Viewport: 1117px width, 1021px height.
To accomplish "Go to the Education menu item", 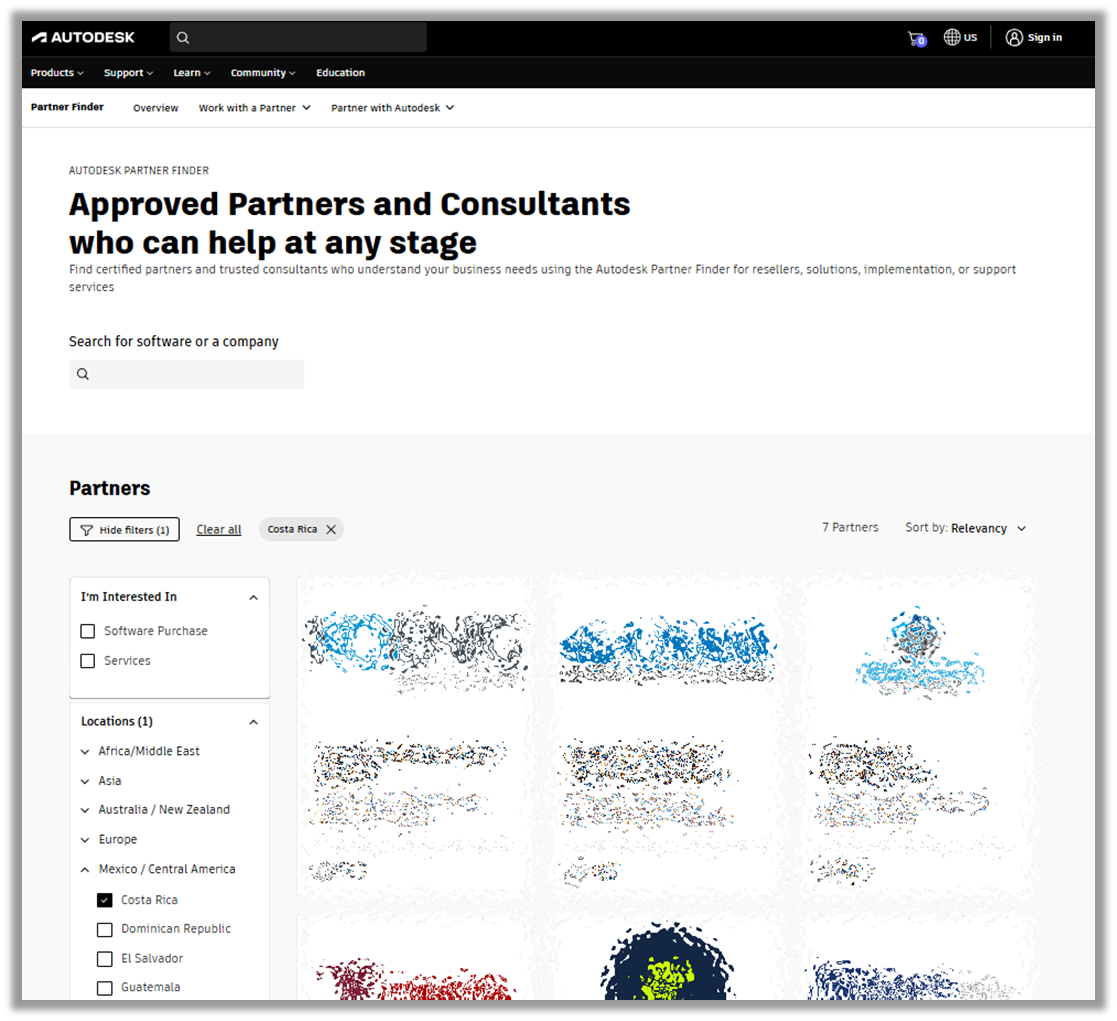I will (341, 73).
